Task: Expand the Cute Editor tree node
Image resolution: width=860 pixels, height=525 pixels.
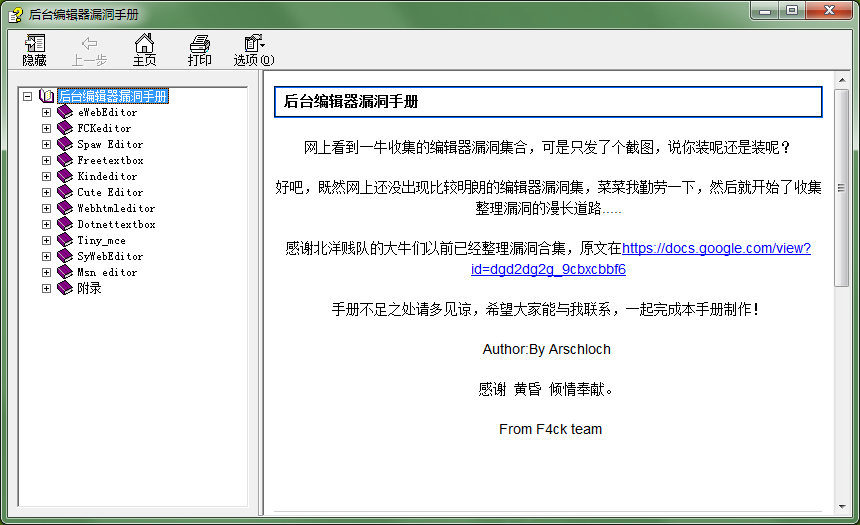Action: tap(47, 193)
